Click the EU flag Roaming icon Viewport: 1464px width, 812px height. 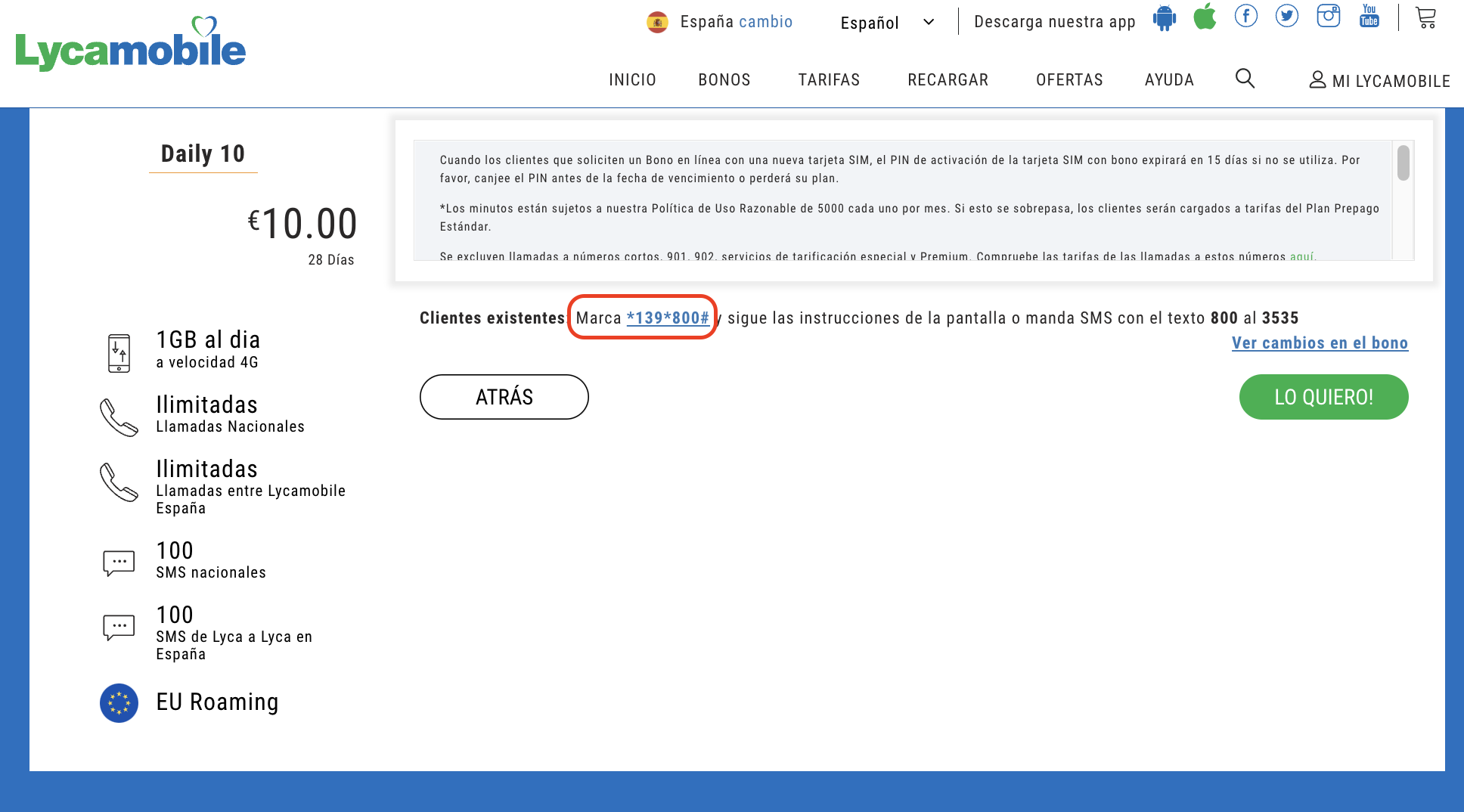point(119,703)
